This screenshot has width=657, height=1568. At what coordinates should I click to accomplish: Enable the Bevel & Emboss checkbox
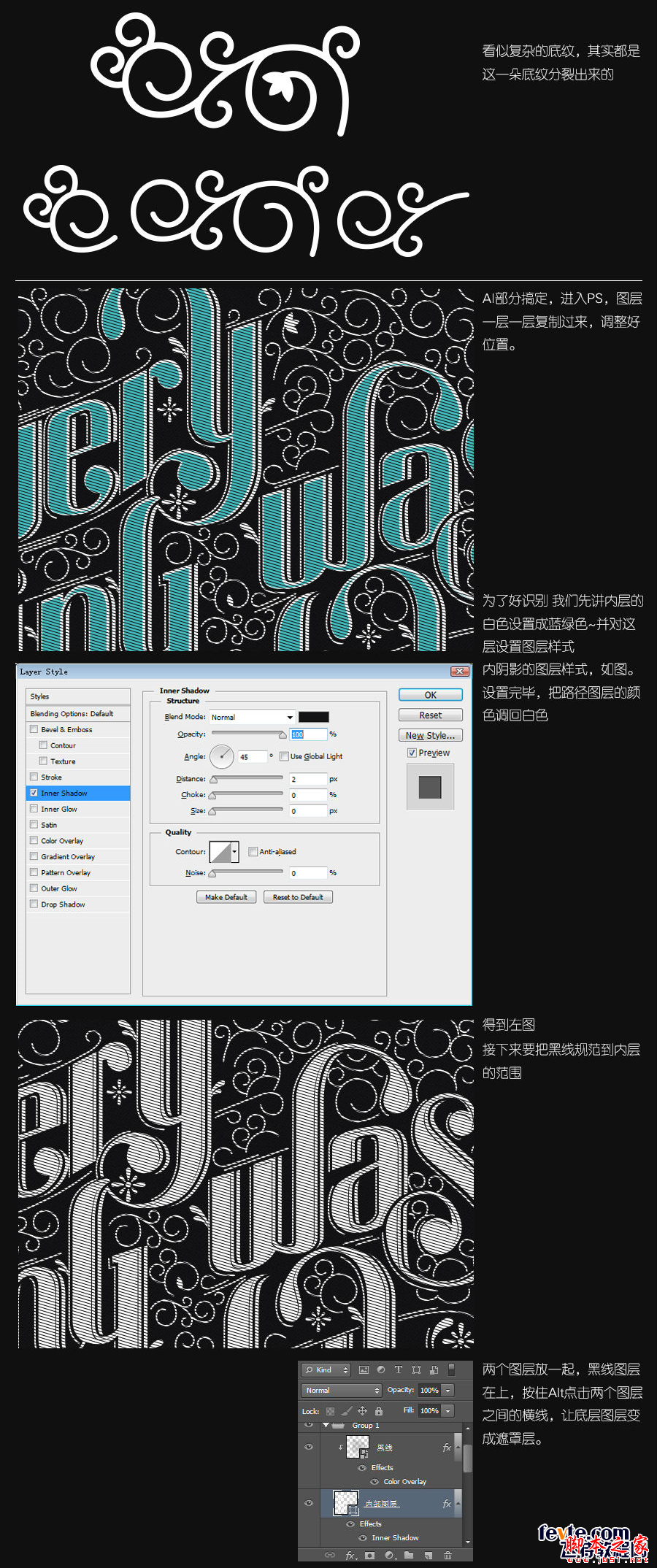click(x=34, y=729)
